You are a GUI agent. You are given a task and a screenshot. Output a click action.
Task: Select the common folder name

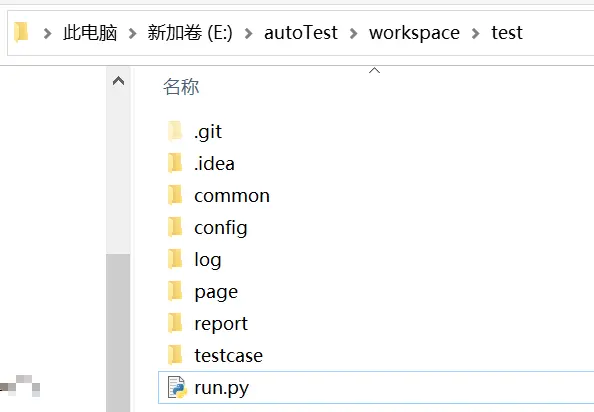[232, 196]
